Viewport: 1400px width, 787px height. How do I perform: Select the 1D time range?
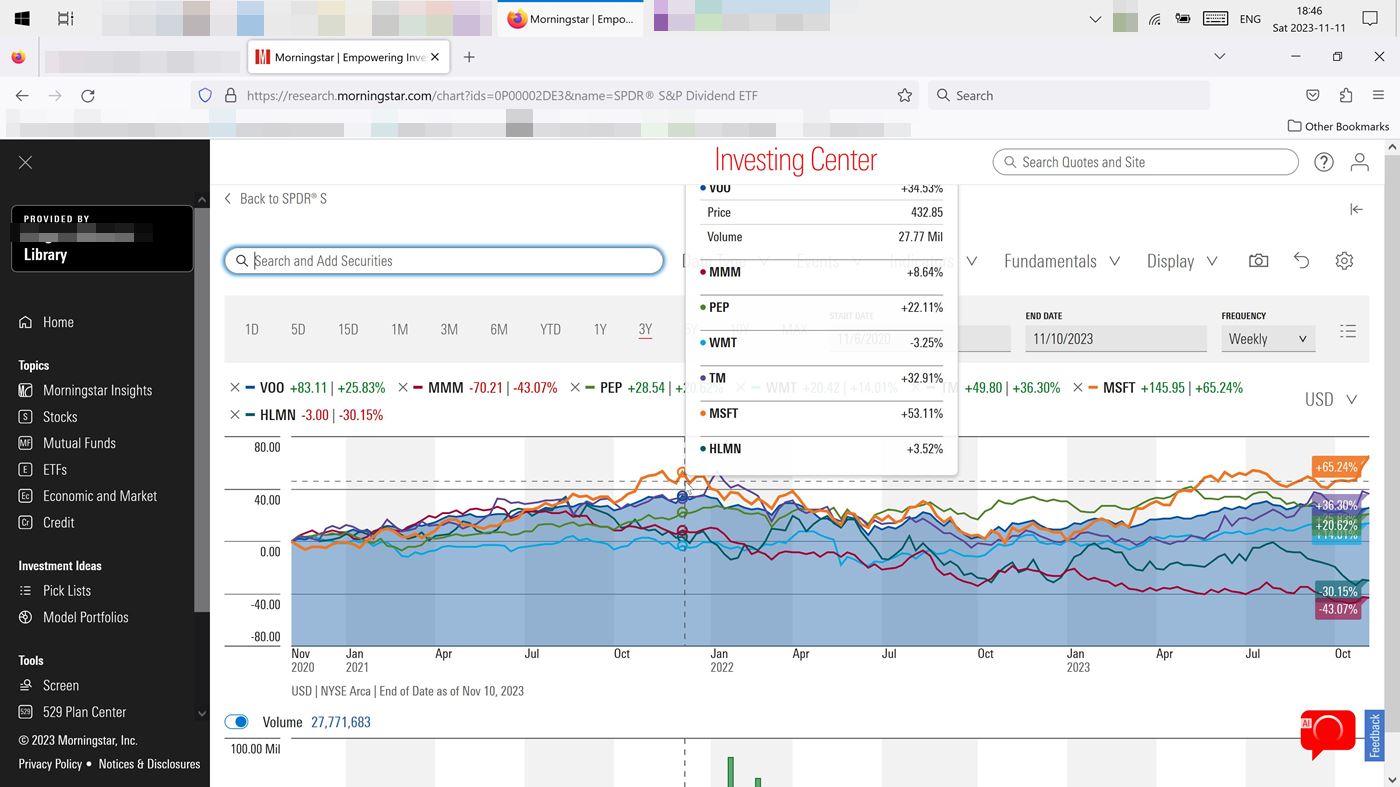click(x=252, y=329)
